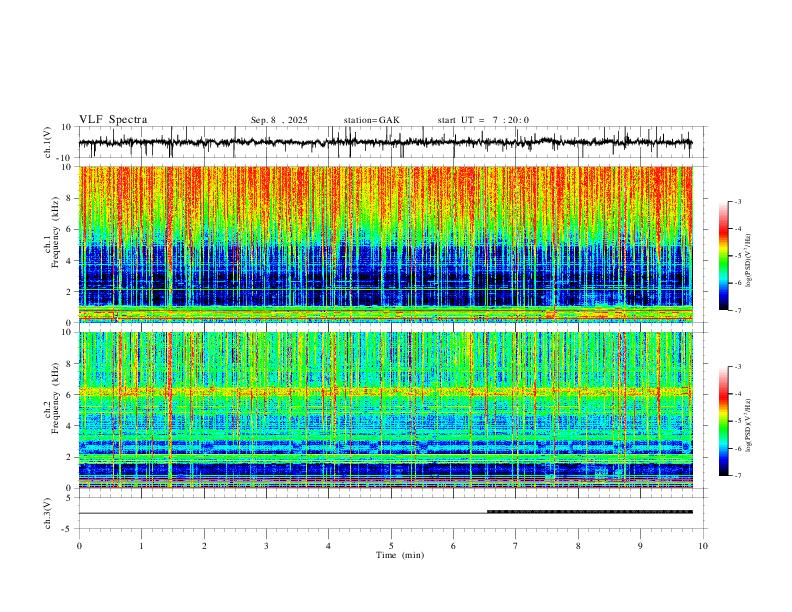The height and width of the screenshot is (612, 792).
Task: Click the "station=GAK" header label
Action: click(x=371, y=120)
